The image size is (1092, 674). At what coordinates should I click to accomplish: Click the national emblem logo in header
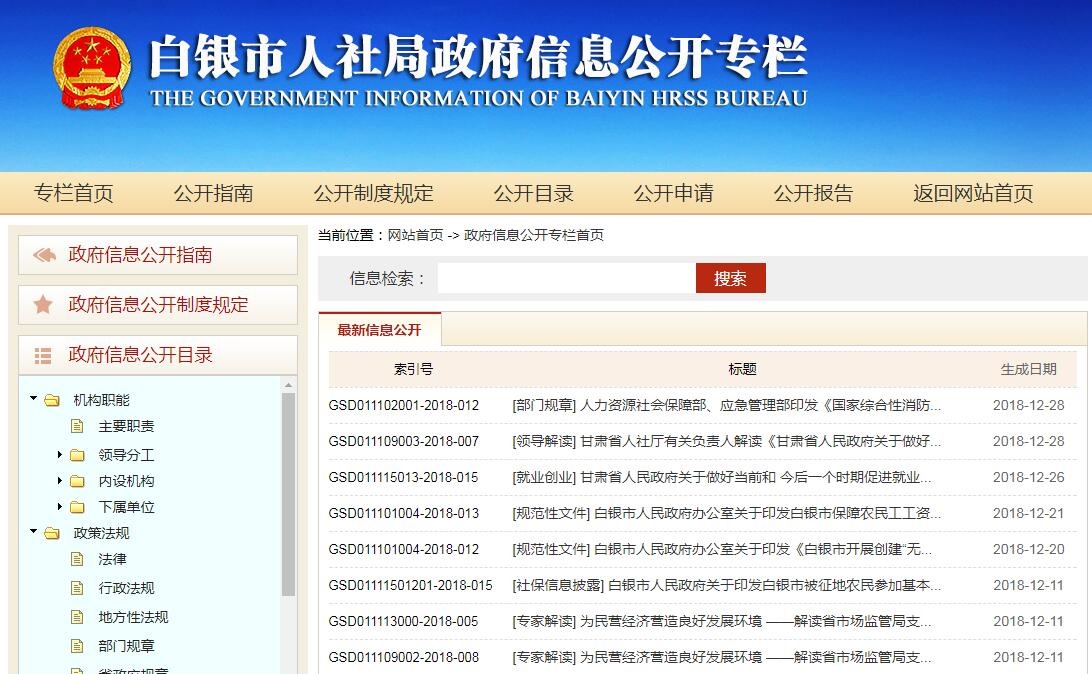pyautogui.click(x=91, y=68)
